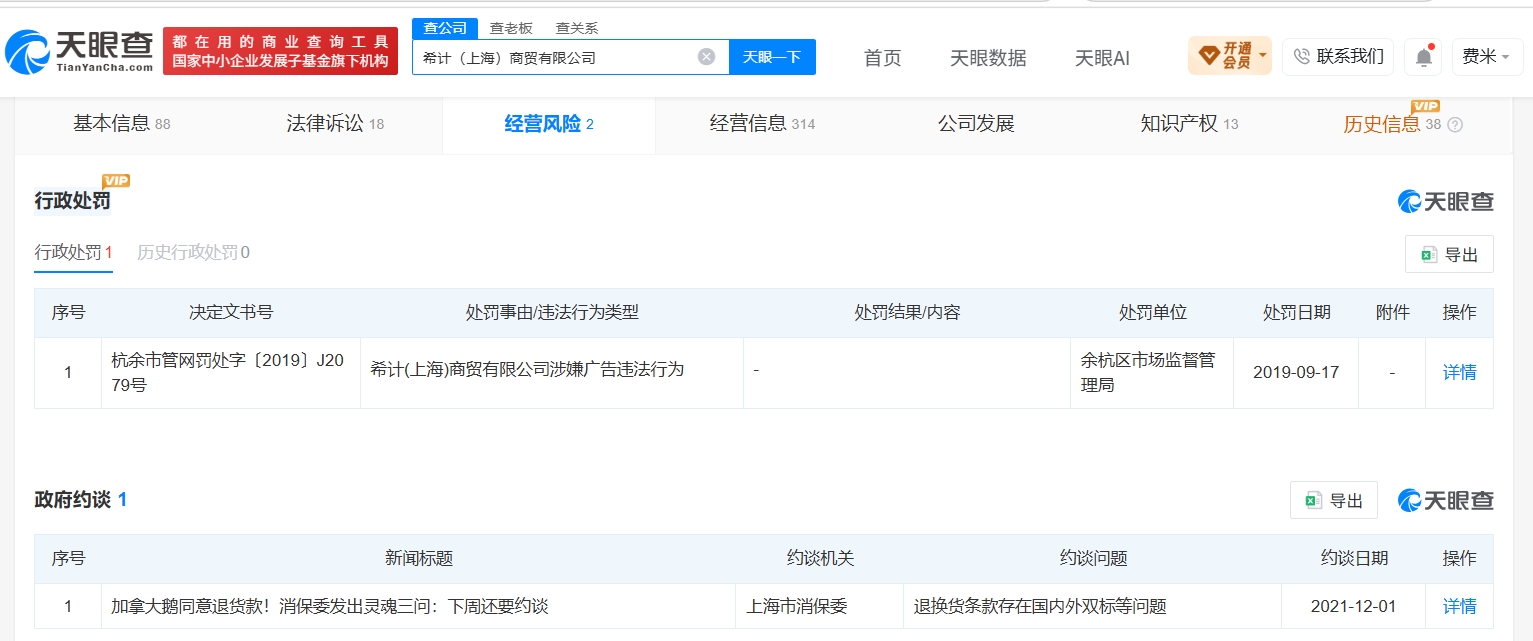Open the 天眼AI menu item
This screenshot has width=1533, height=641.
point(1102,58)
